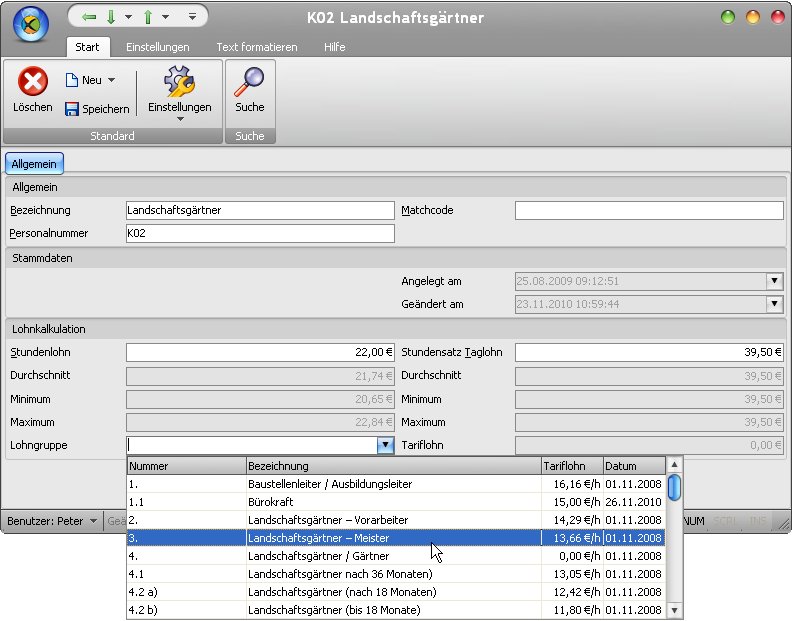This screenshot has height=621, width=792.
Task: Click into the Matchcode input field
Action: coord(648,210)
